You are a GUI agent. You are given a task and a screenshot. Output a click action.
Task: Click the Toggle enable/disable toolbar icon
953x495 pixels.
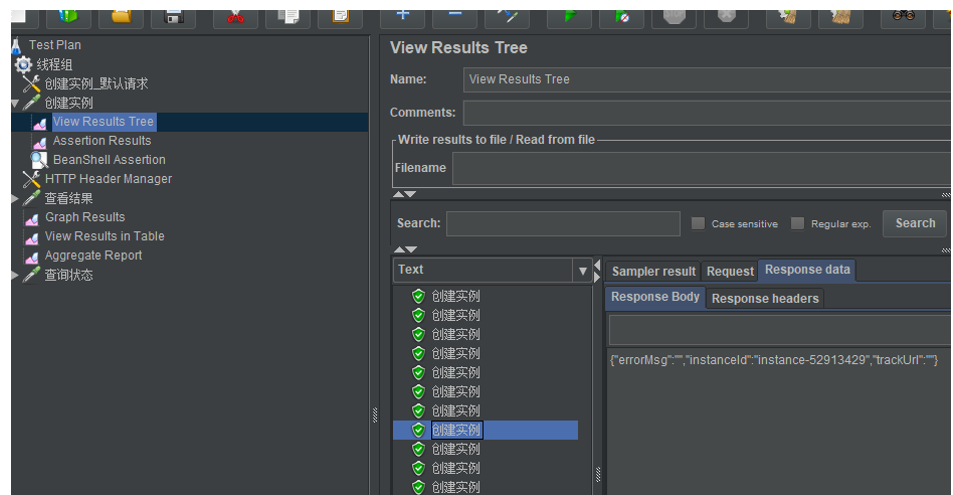click(507, 17)
